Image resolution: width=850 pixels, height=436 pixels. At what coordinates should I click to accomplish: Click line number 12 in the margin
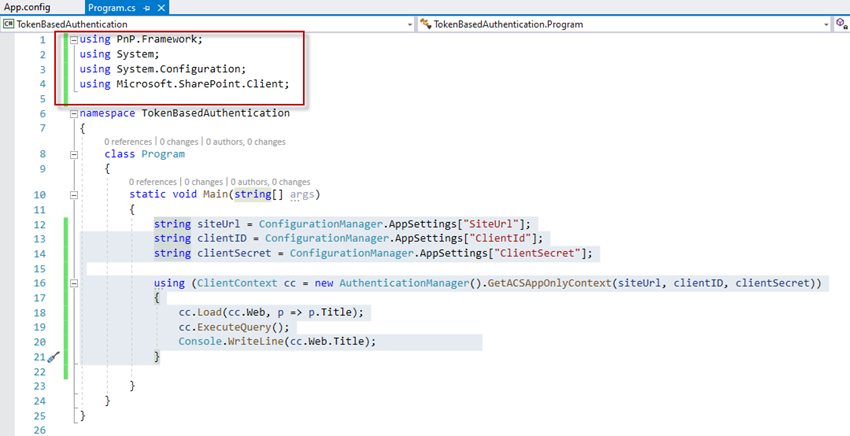click(40, 225)
